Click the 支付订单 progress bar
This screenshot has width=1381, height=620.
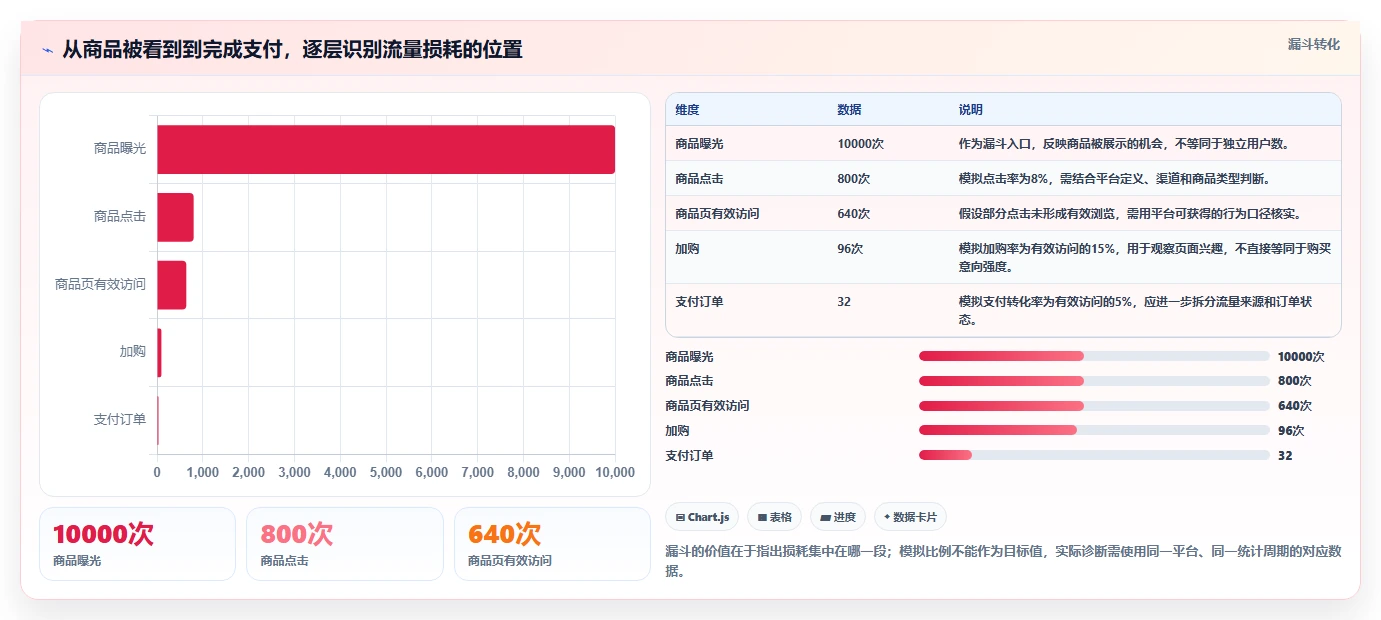coord(1094,455)
